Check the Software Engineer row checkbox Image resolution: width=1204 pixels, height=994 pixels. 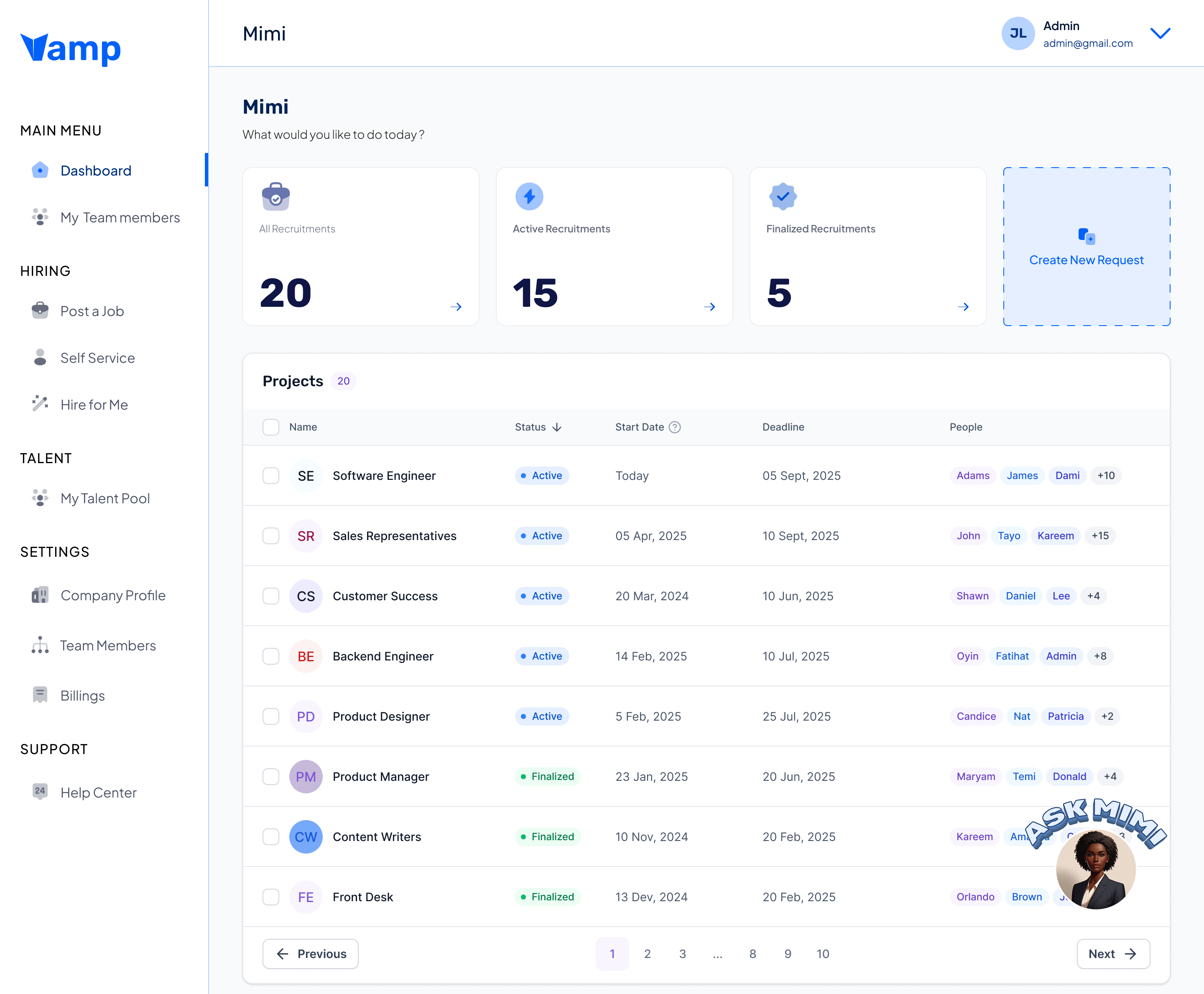point(271,475)
